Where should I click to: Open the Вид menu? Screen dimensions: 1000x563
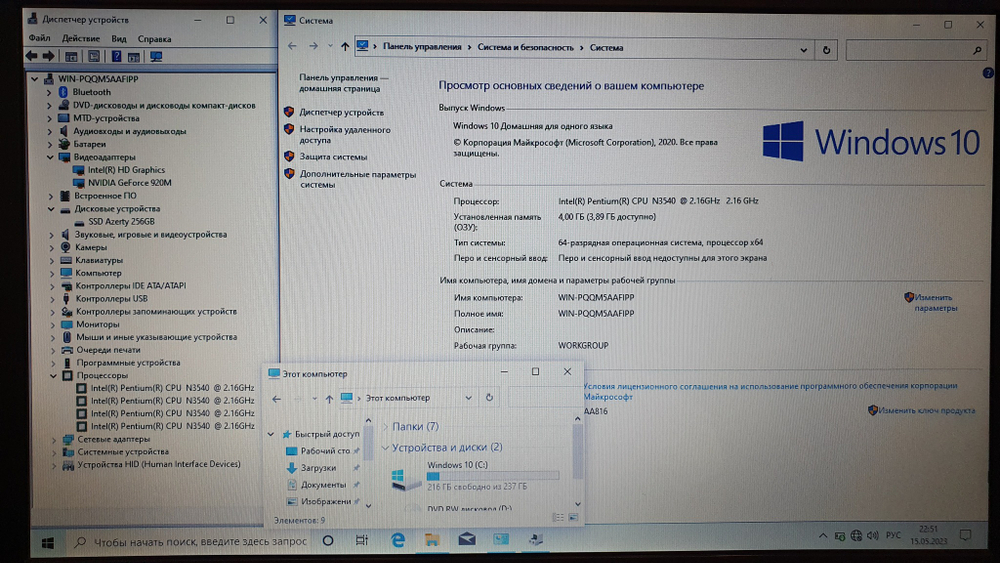coord(119,38)
